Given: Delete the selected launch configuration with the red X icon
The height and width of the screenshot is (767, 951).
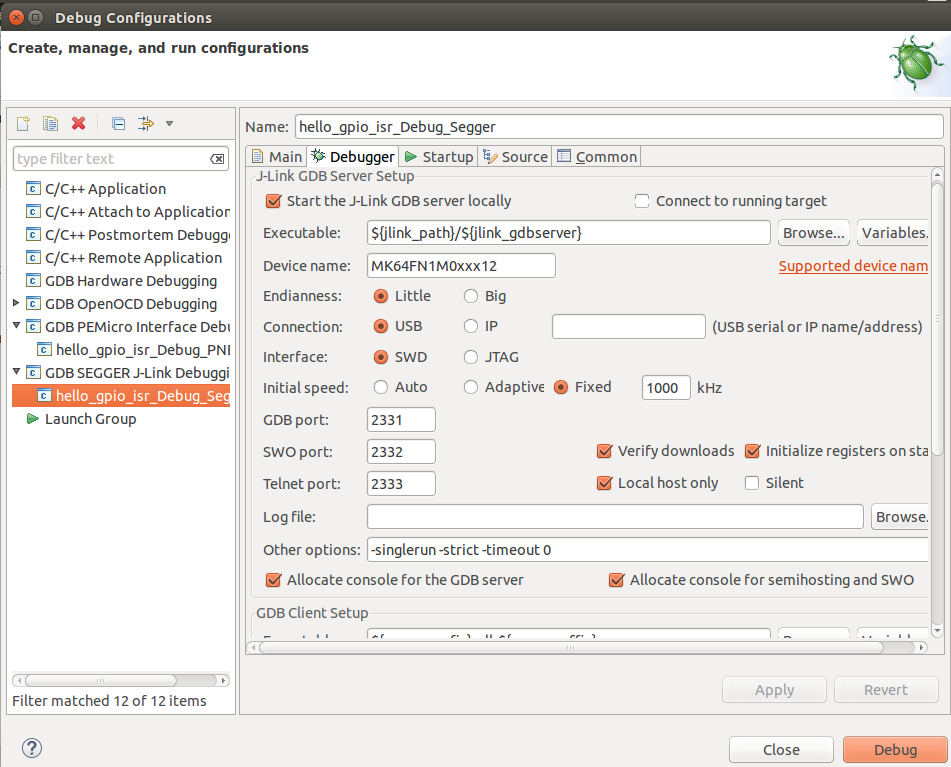Looking at the screenshot, I should (x=78, y=124).
